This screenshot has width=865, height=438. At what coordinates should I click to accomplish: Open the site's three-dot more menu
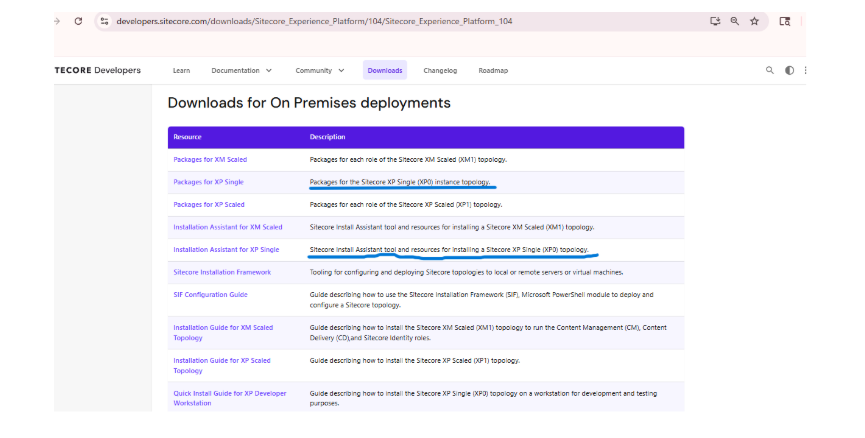[x=805, y=70]
